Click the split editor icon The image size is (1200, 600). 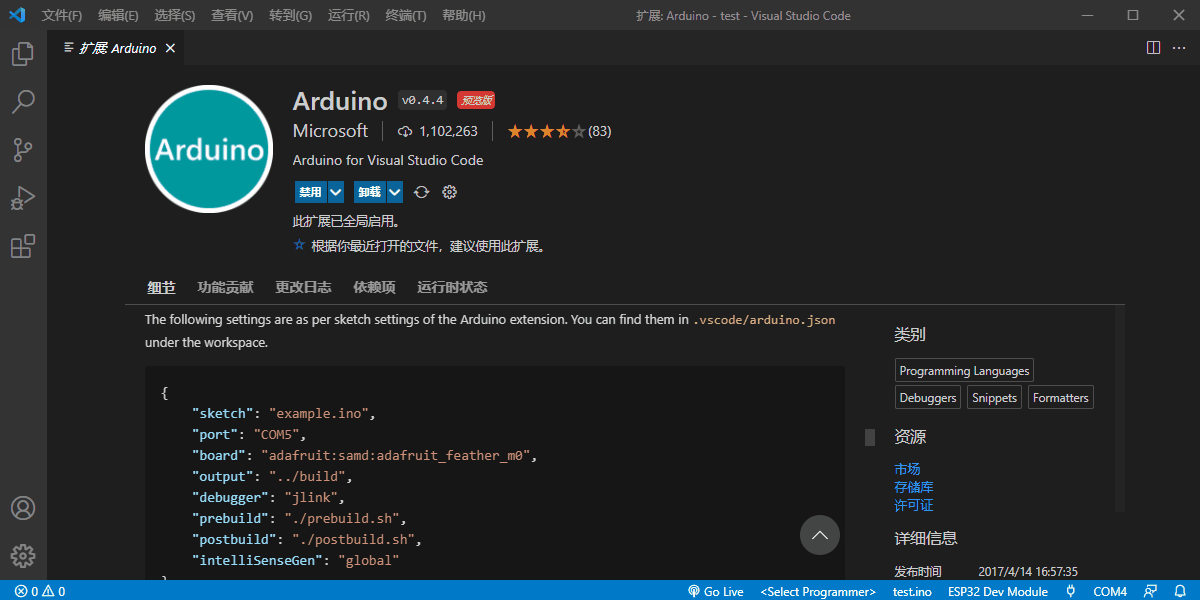coord(1153,48)
